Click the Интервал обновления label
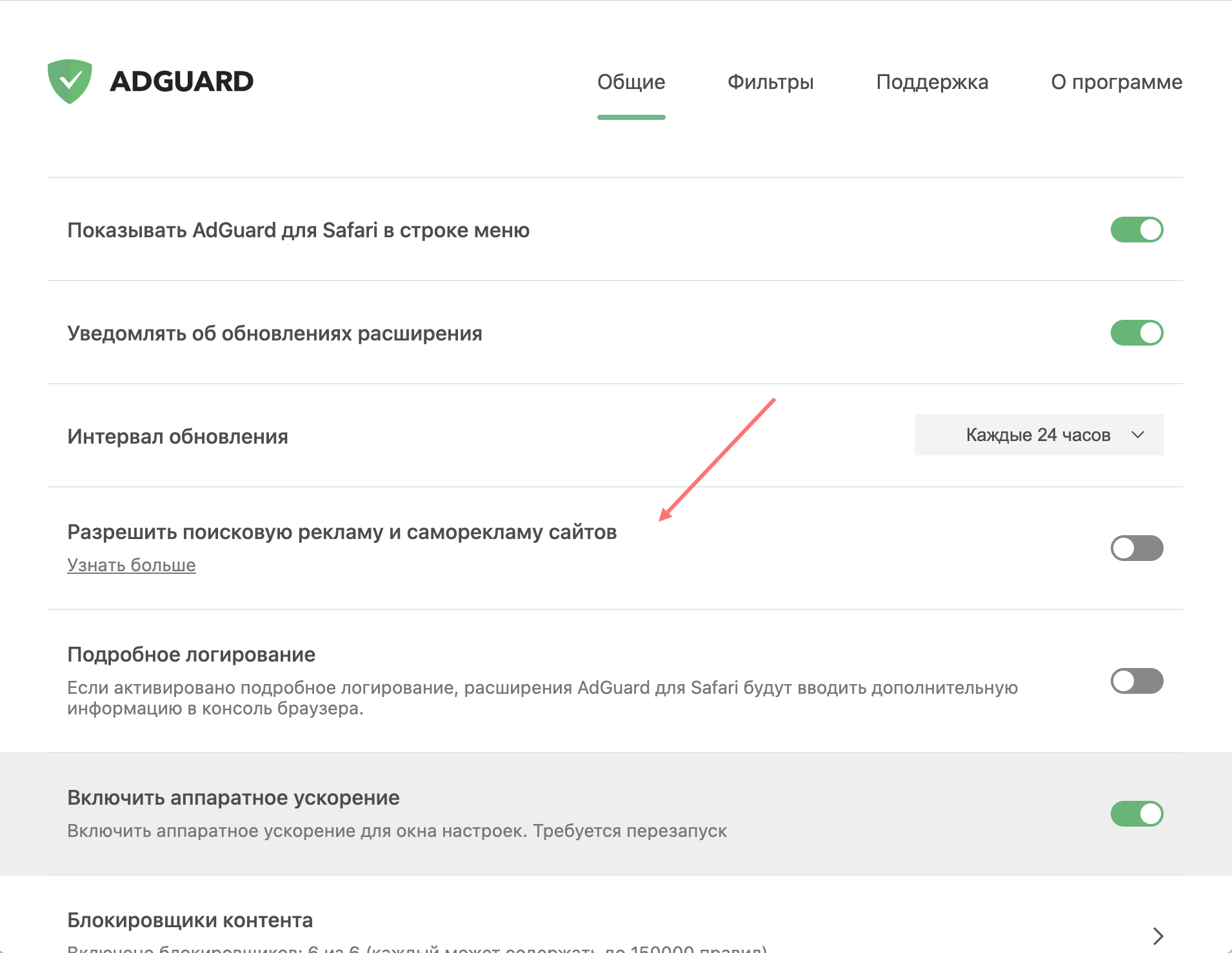 tap(177, 437)
